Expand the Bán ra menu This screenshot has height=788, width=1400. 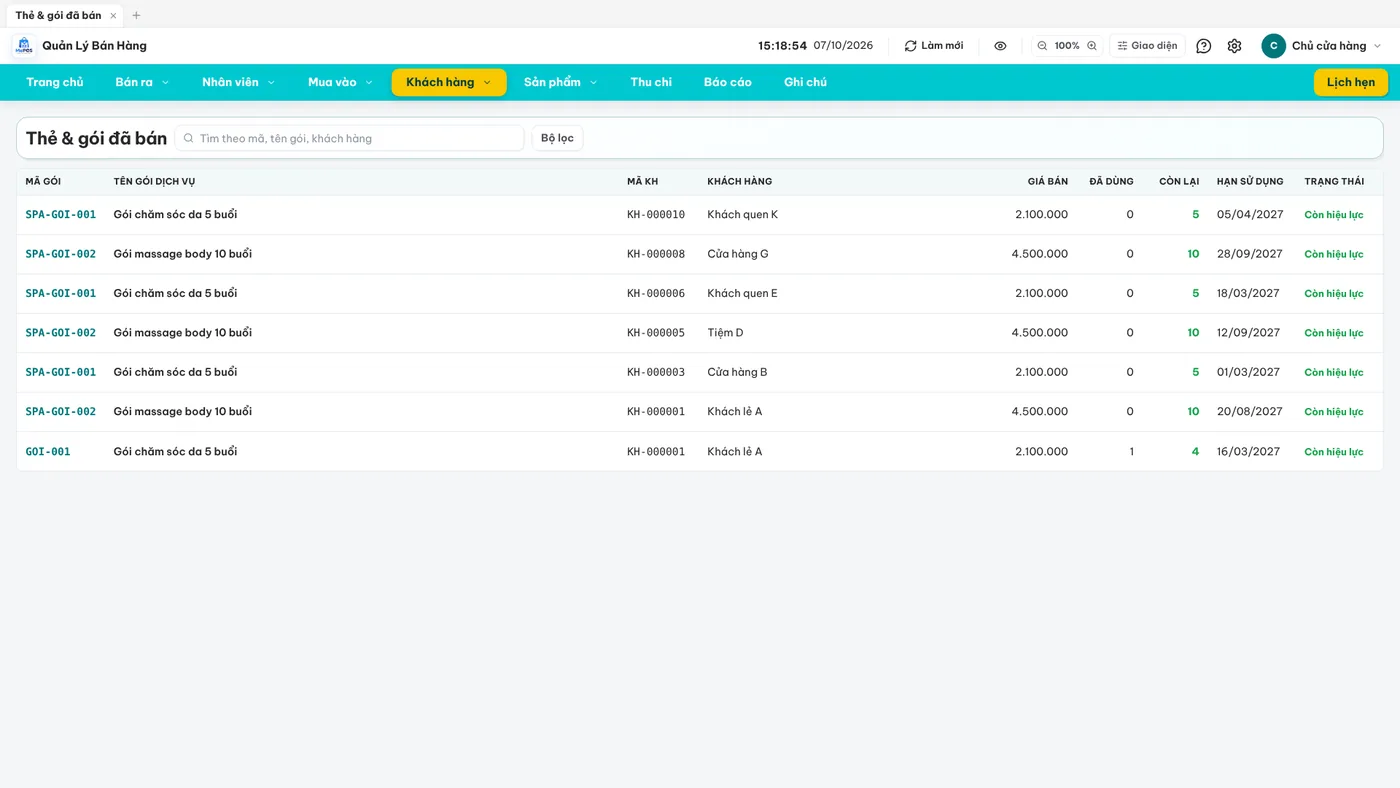[x=142, y=82]
